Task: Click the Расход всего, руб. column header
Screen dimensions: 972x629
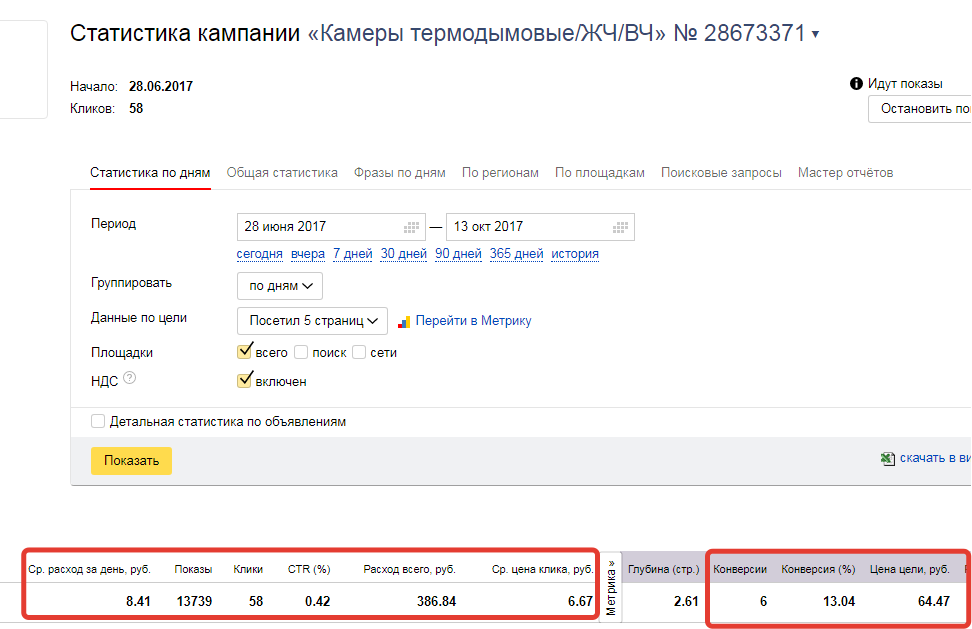Action: click(409, 570)
